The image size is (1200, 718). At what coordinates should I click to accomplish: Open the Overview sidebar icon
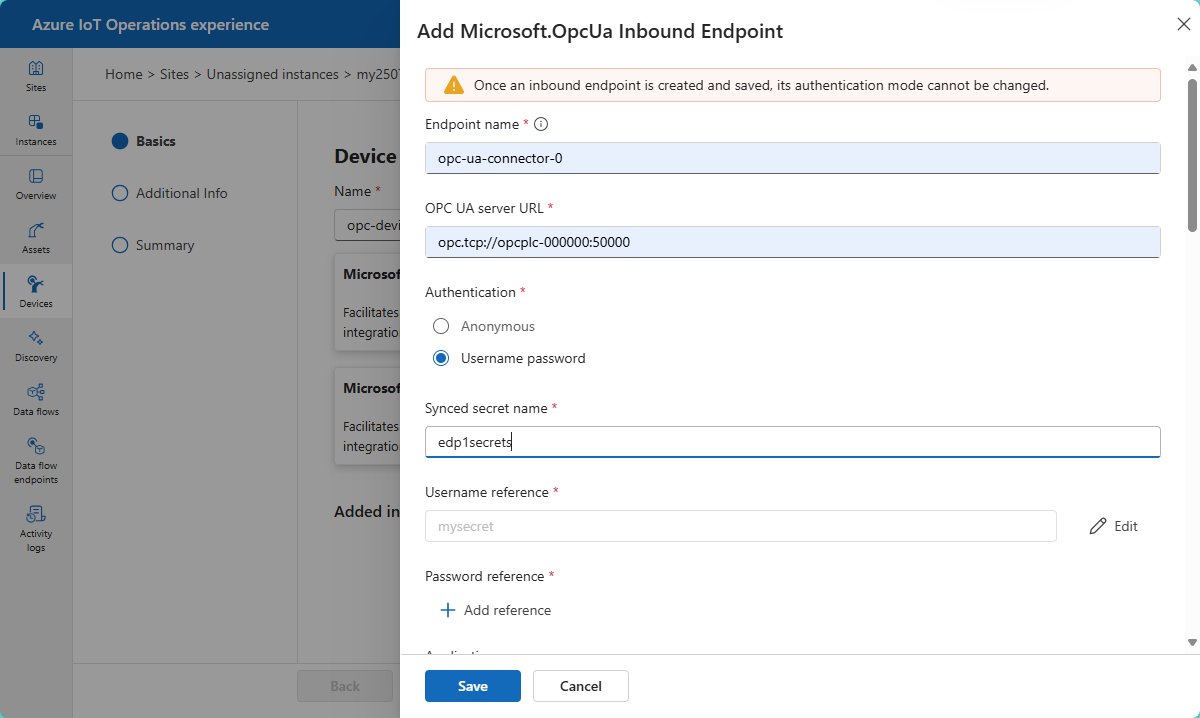pos(36,184)
